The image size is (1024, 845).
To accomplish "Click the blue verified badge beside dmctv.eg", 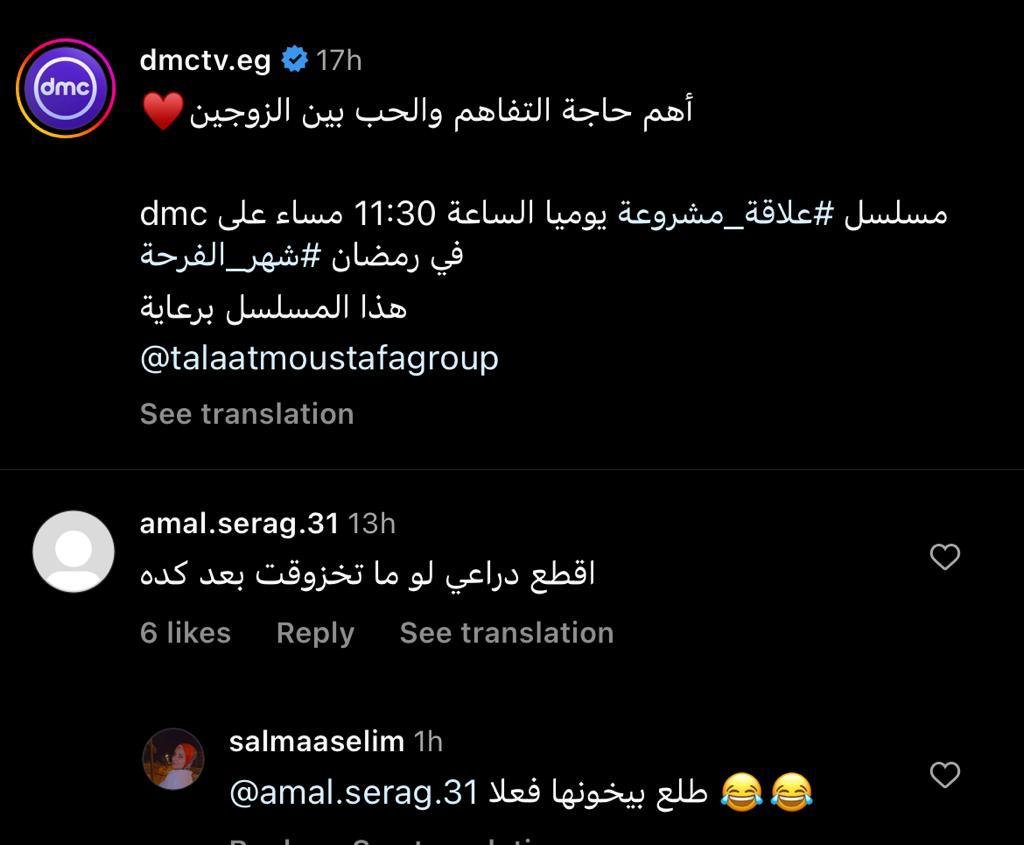I will point(294,60).
